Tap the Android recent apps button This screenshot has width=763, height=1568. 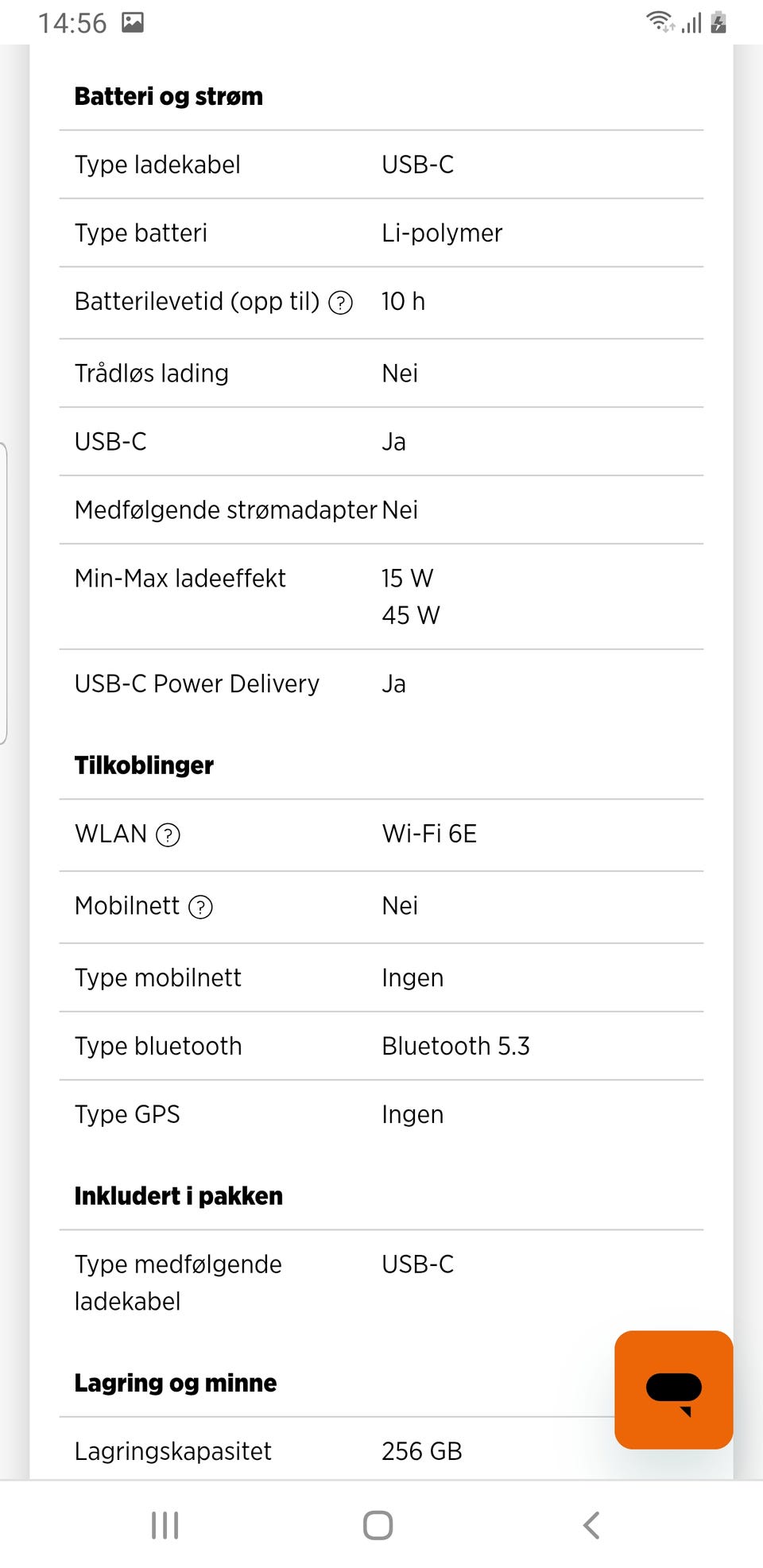pos(165,1525)
